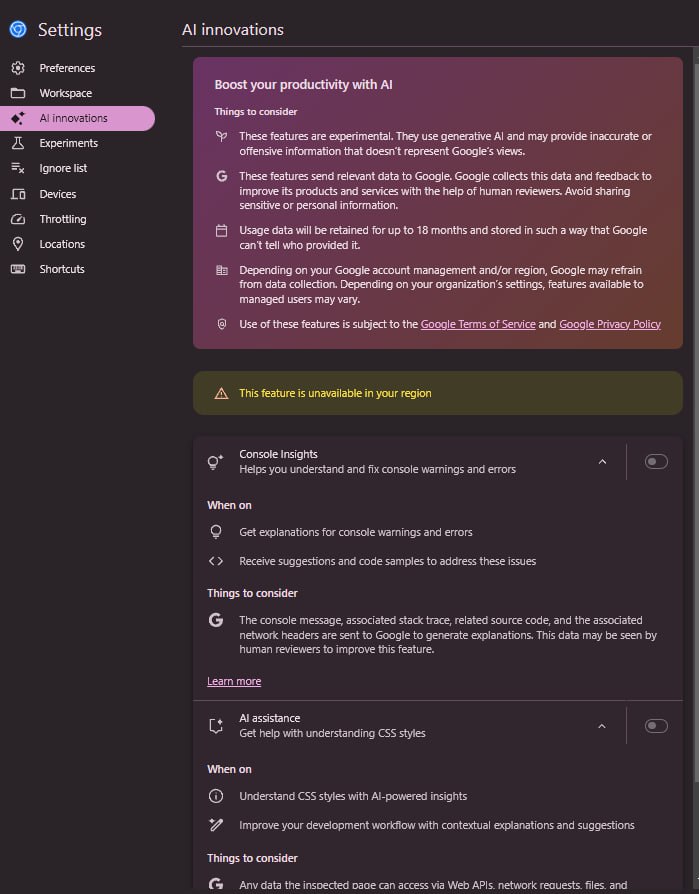
Task: Click the Devices icon in sidebar
Action: coord(18,194)
